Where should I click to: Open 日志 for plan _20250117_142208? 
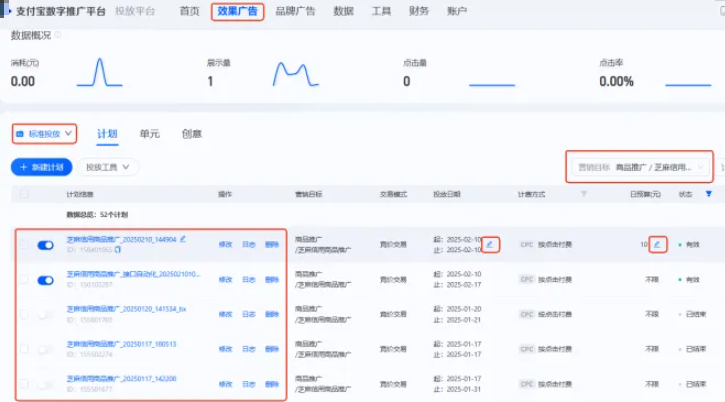tap(249, 384)
